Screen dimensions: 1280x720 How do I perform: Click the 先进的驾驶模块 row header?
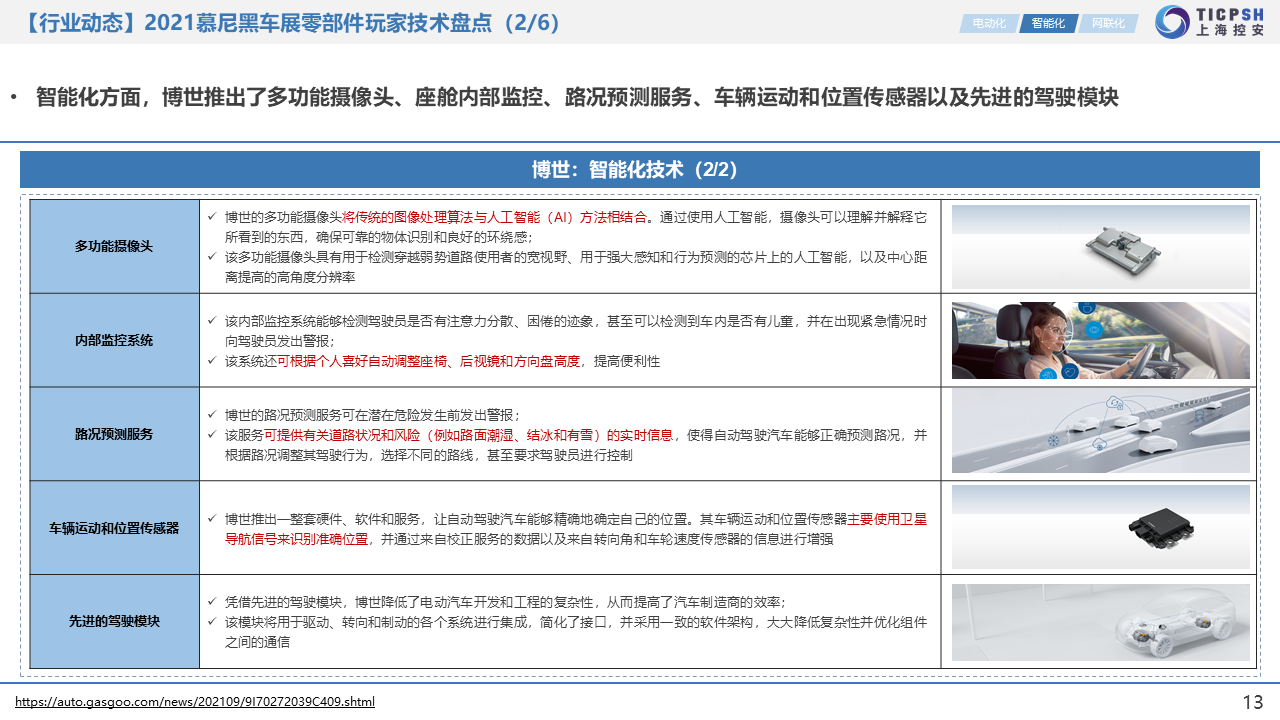[x=114, y=622]
